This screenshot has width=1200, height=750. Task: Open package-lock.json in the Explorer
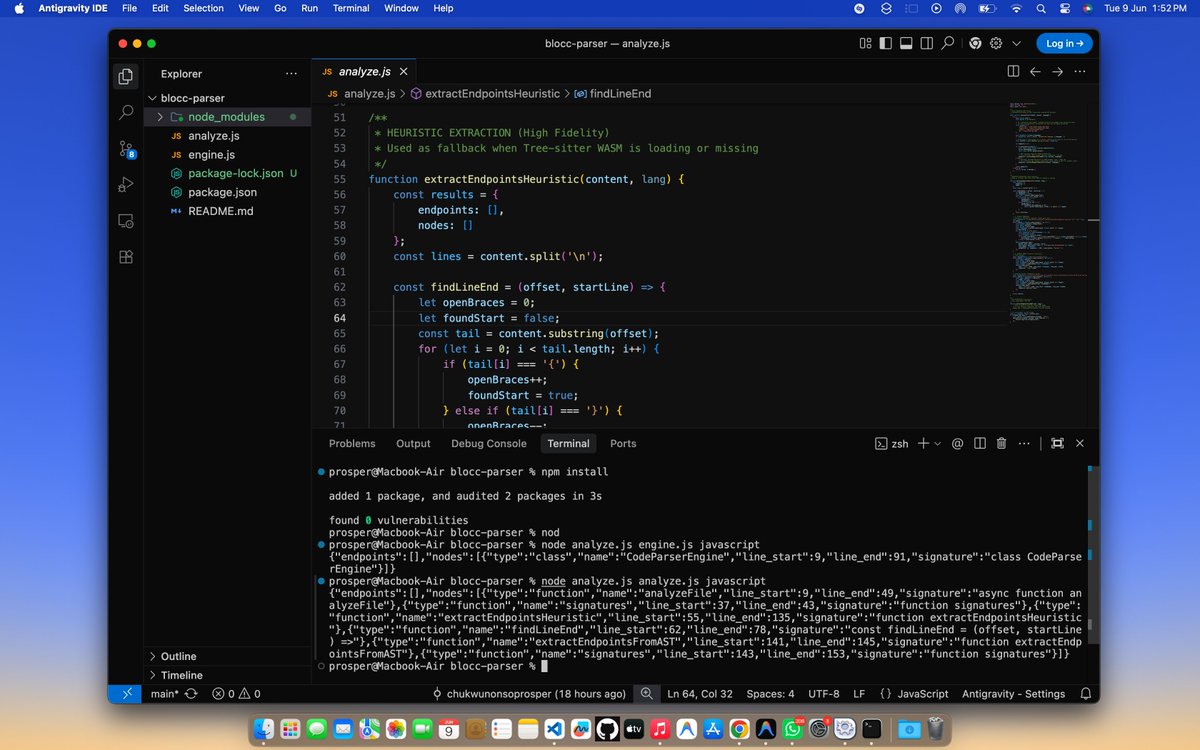click(x=235, y=174)
